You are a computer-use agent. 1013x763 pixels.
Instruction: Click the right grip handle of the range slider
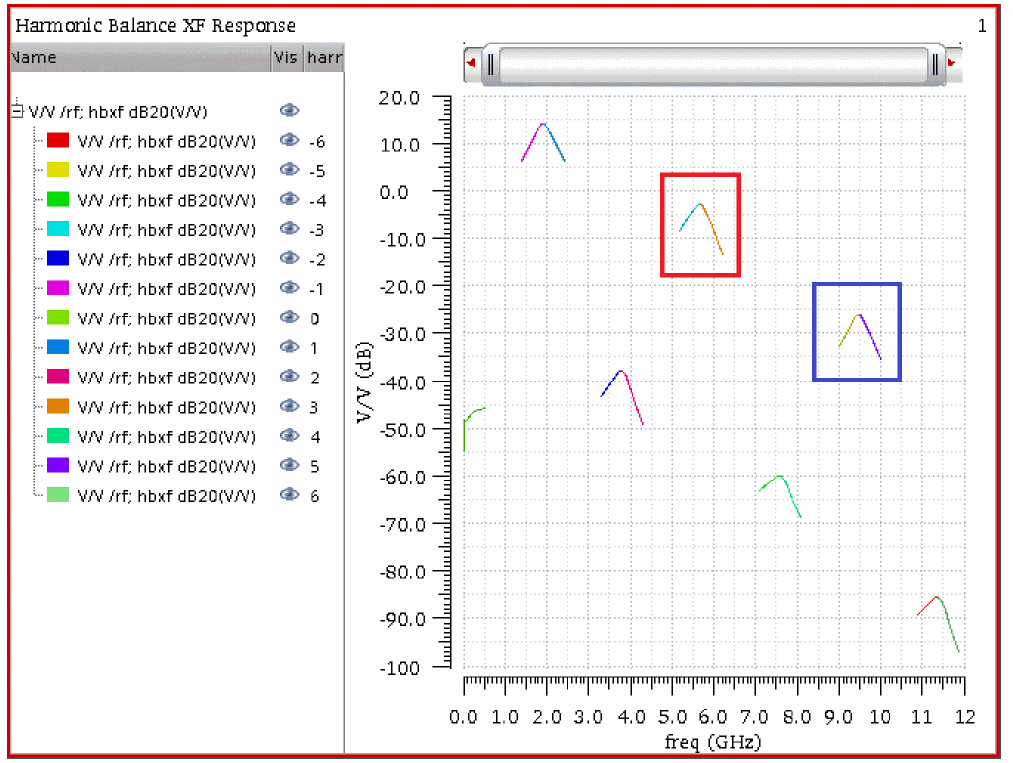(x=935, y=64)
